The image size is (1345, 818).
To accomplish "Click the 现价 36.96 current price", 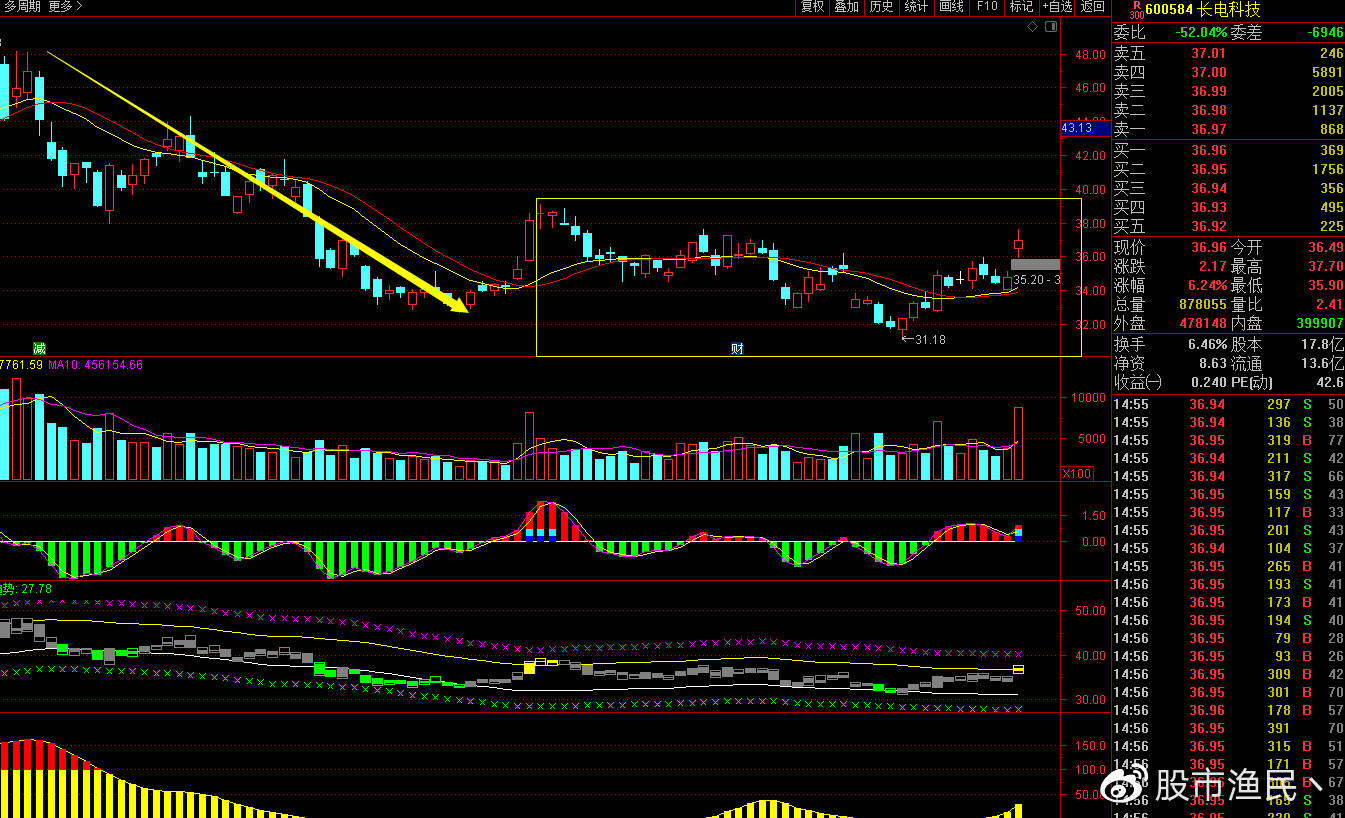I will point(1208,247).
